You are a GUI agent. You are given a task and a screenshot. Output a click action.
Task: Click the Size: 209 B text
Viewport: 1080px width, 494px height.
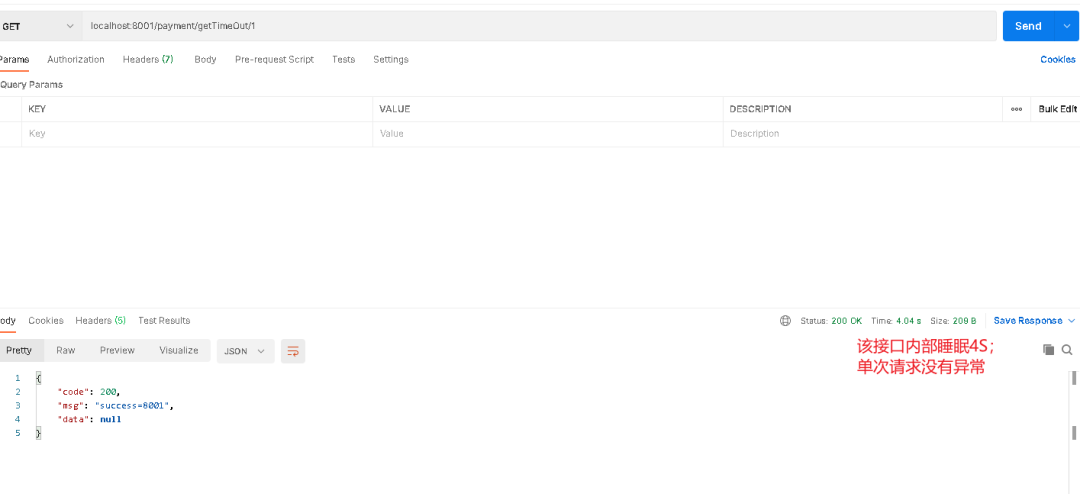pyautogui.click(x=953, y=320)
